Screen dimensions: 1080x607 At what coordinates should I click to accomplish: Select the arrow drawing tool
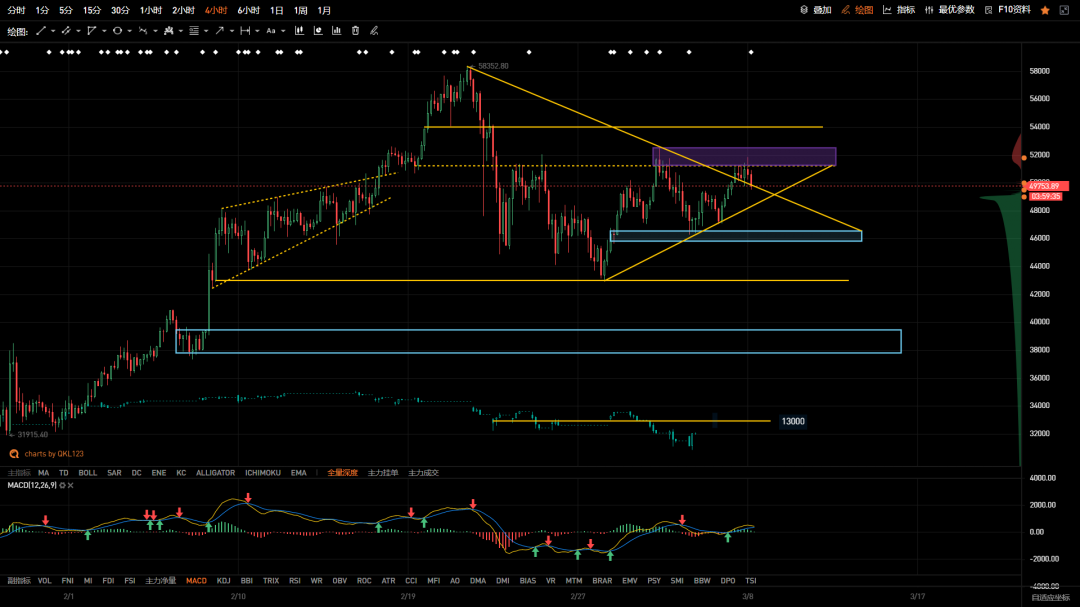click(x=219, y=31)
